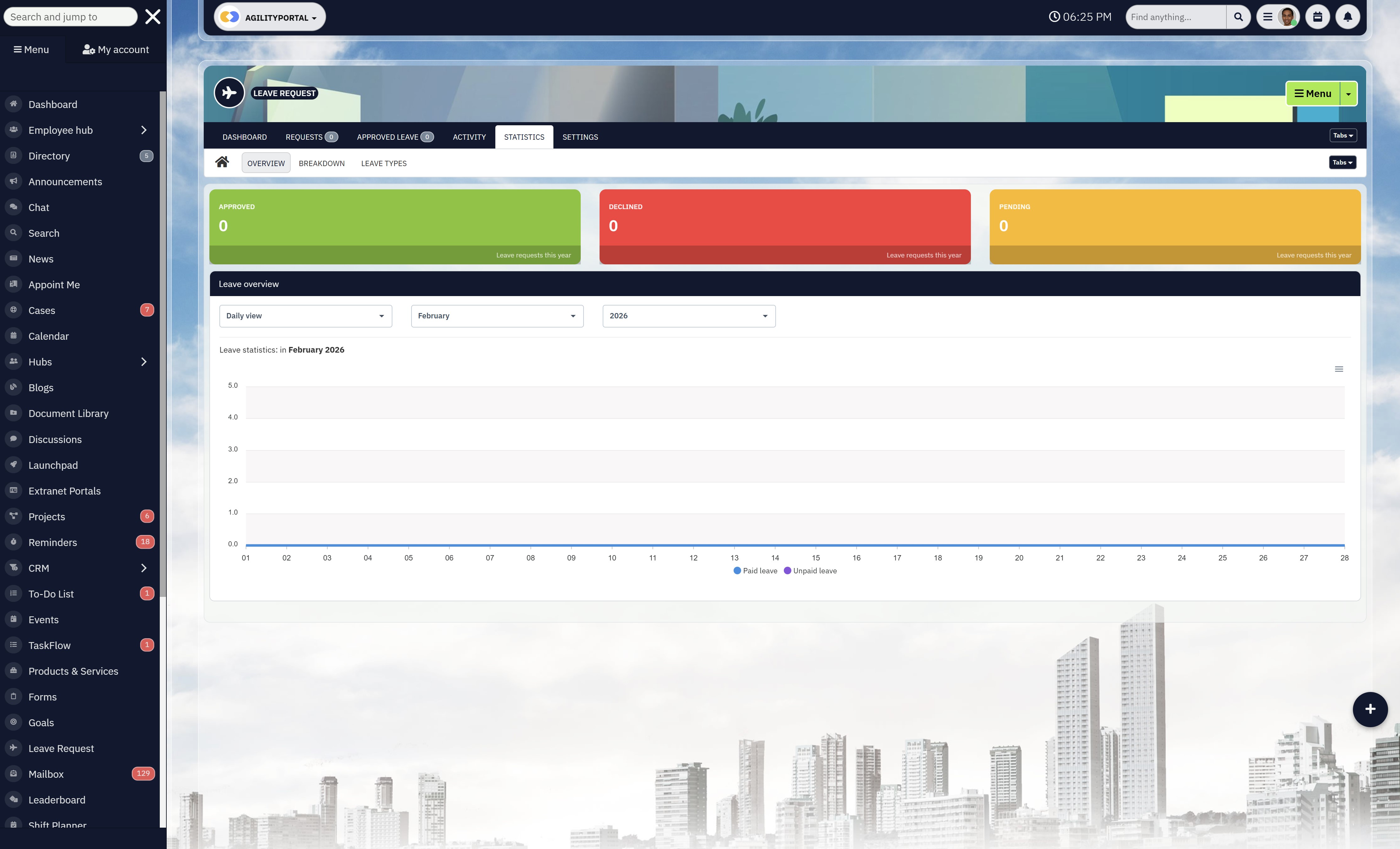Screen dimensions: 1400x849
Task: Open the Daily view dropdown
Action: (305, 315)
